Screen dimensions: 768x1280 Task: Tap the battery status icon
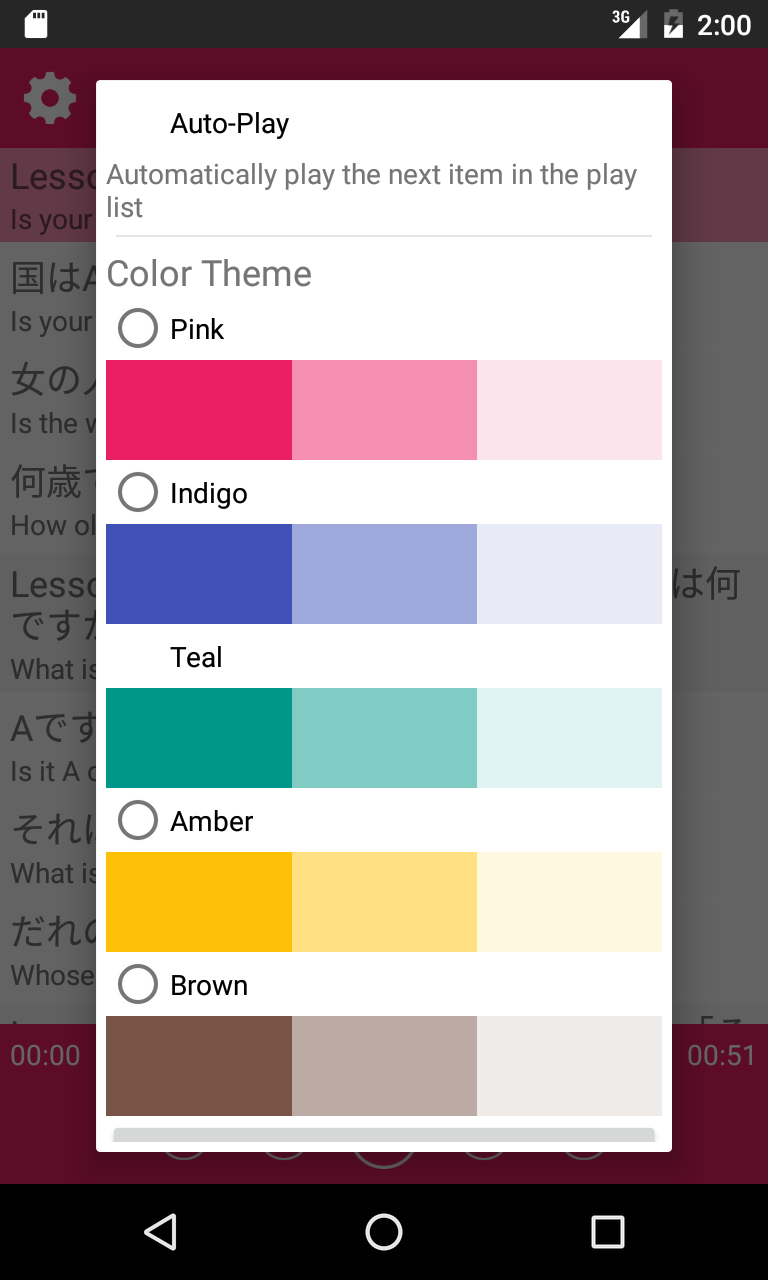[x=673, y=24]
